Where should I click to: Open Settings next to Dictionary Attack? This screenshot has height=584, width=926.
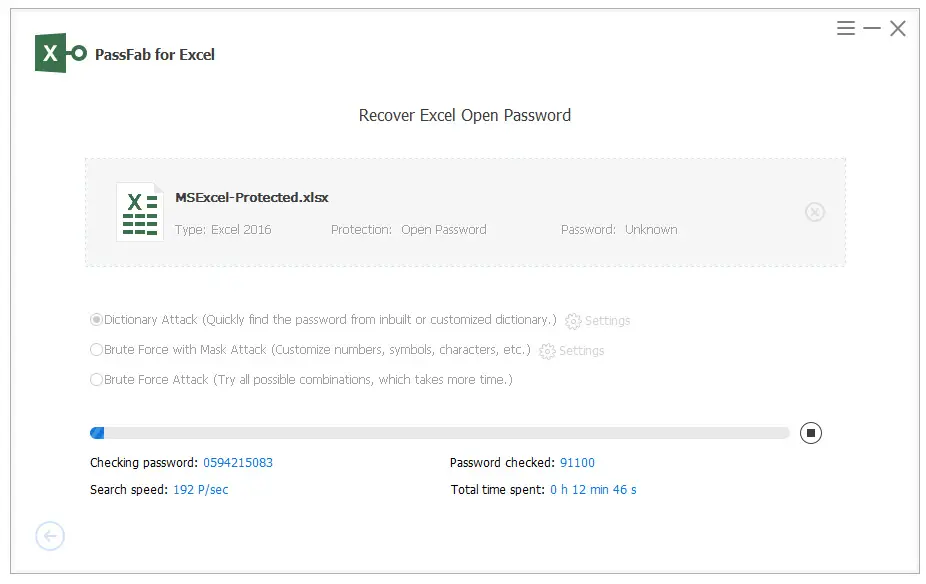(607, 321)
